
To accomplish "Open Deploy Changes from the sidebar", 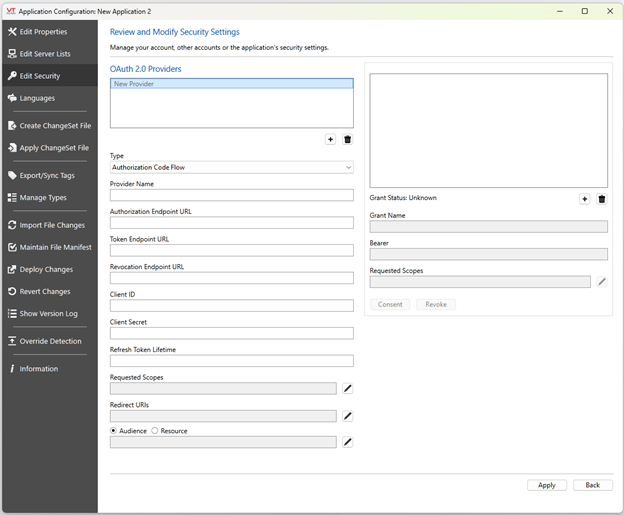I will (46, 270).
